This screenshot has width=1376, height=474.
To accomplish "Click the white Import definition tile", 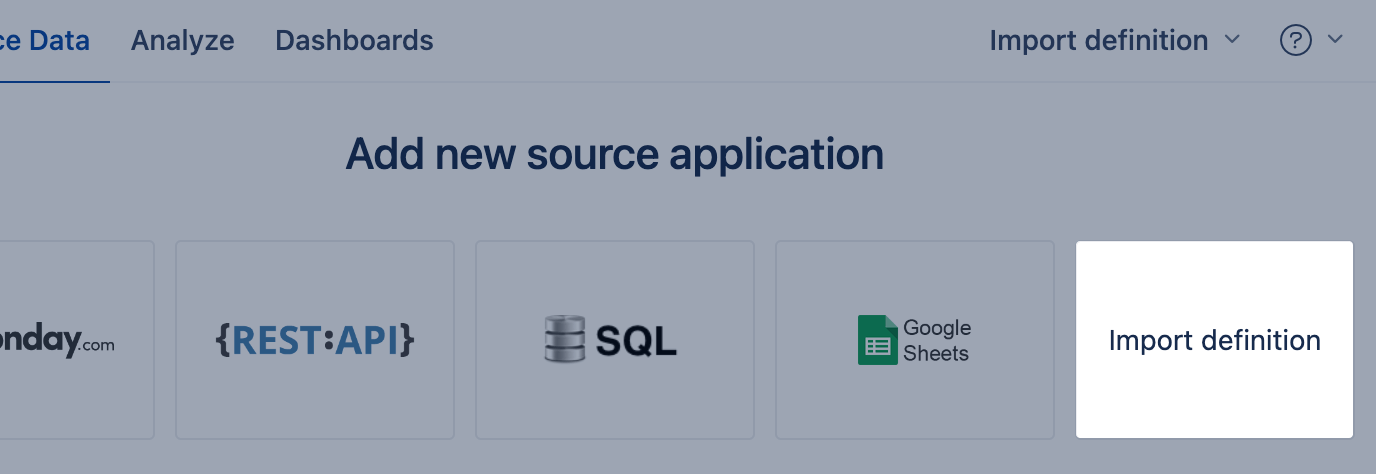I will click(1214, 340).
